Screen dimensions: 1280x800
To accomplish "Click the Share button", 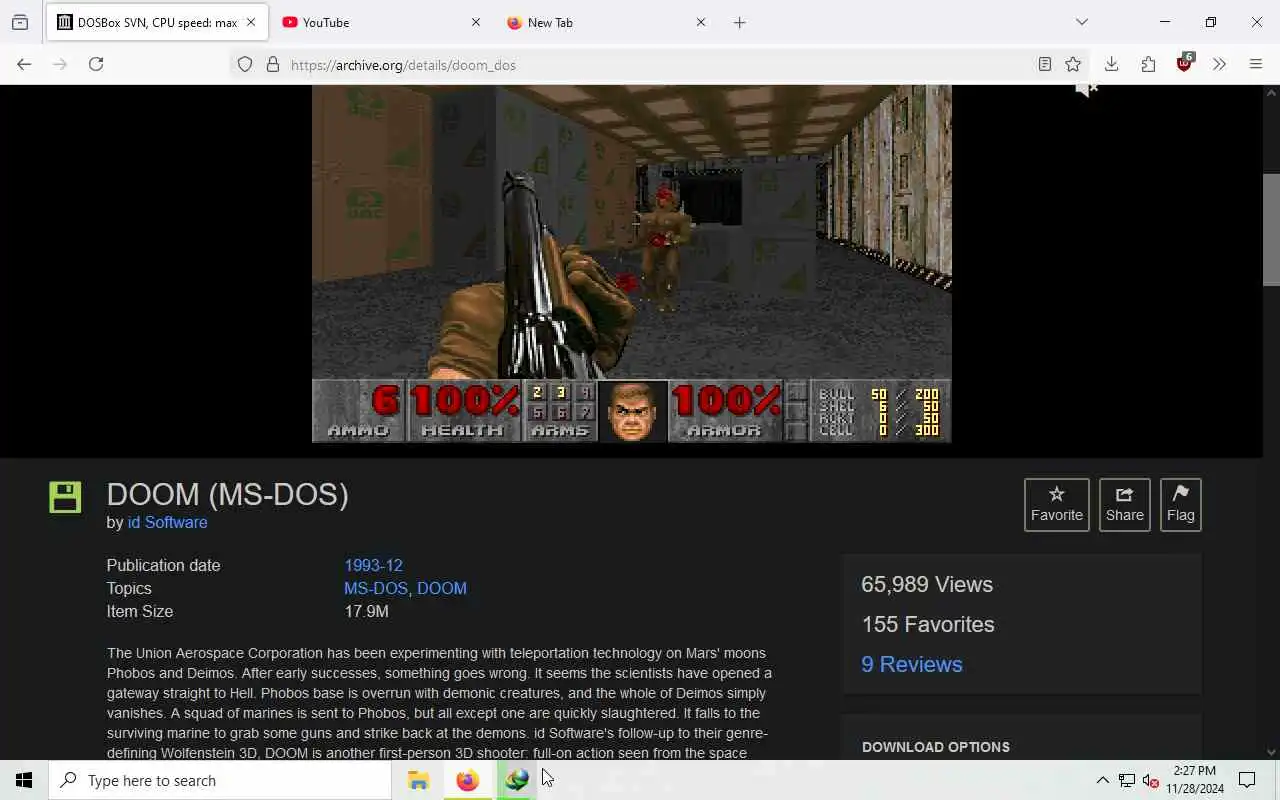I will click(1124, 504).
